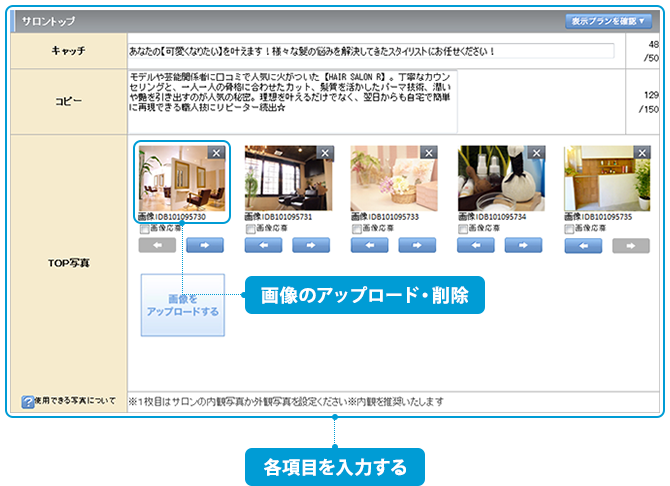Click inside the コピー description textarea
Screen dimensions: 670x486
tap(292, 100)
